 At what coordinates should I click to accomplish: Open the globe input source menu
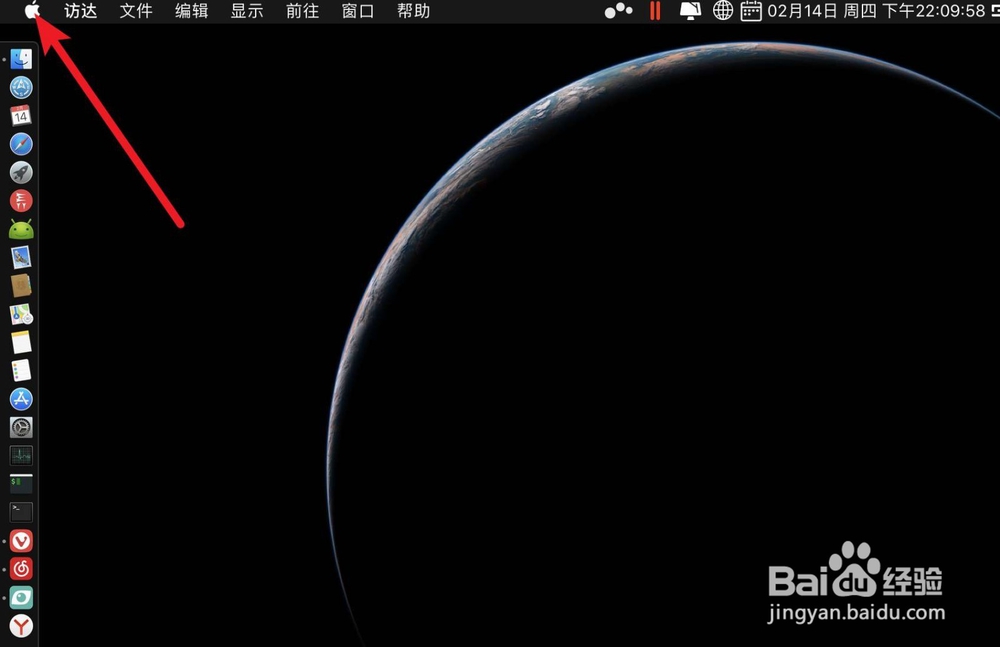point(723,11)
